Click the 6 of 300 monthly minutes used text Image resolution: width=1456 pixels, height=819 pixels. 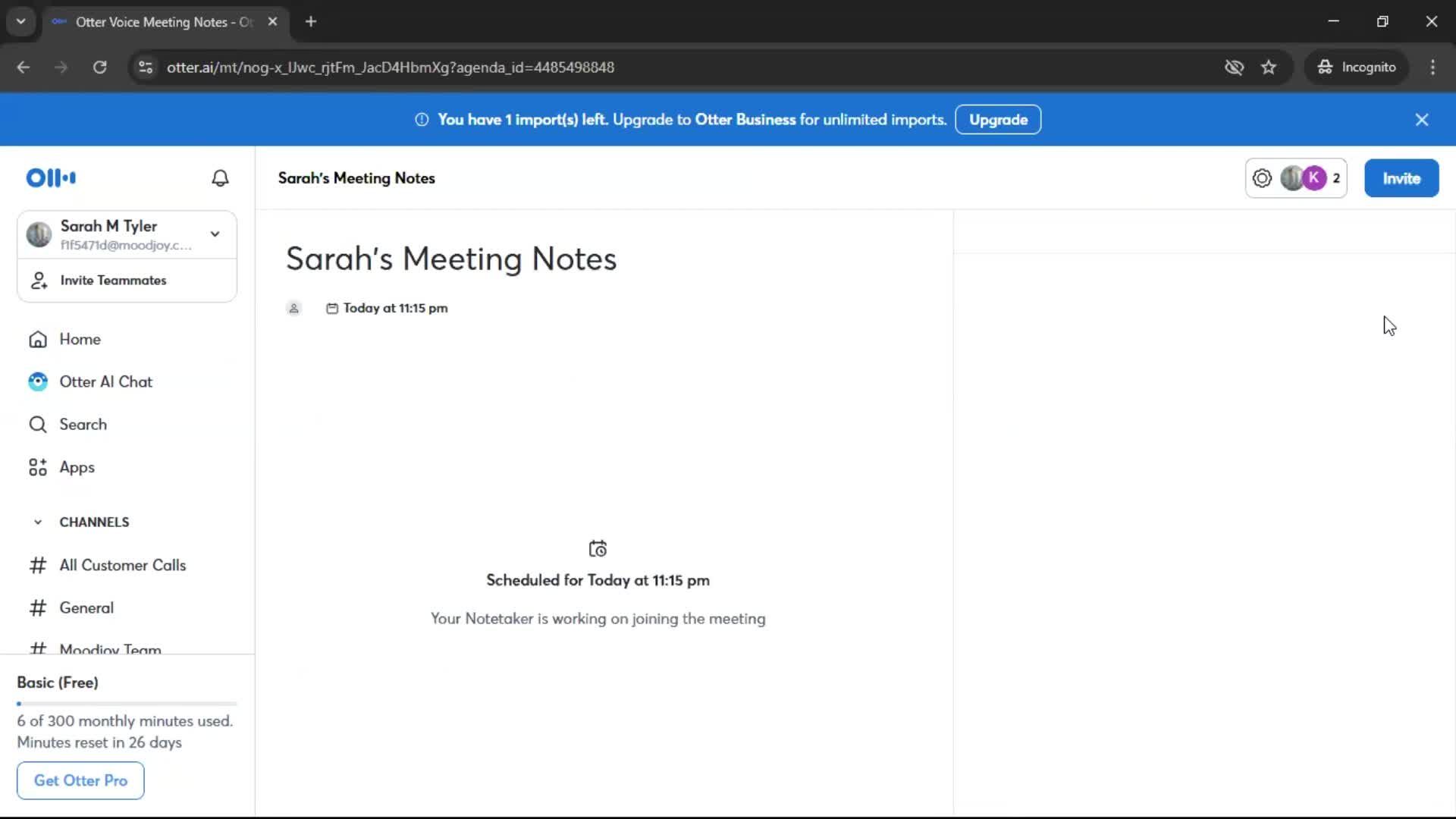(x=125, y=721)
